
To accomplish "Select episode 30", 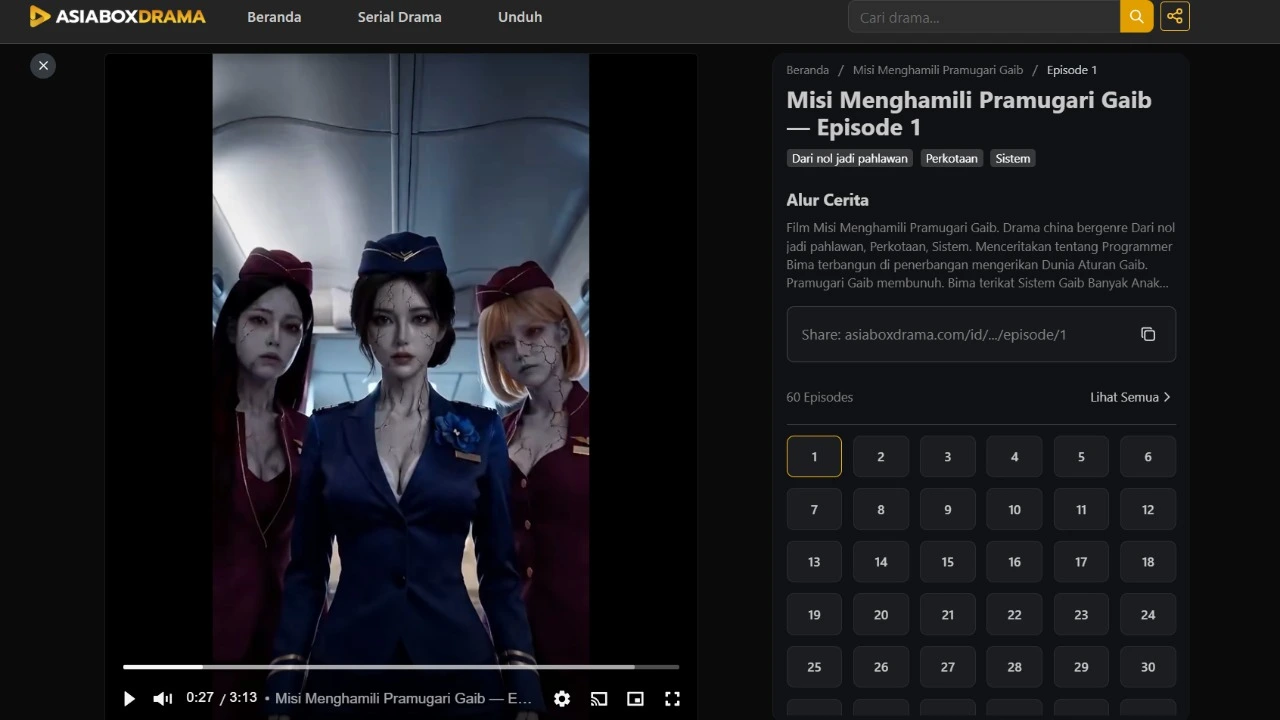I will [1148, 667].
